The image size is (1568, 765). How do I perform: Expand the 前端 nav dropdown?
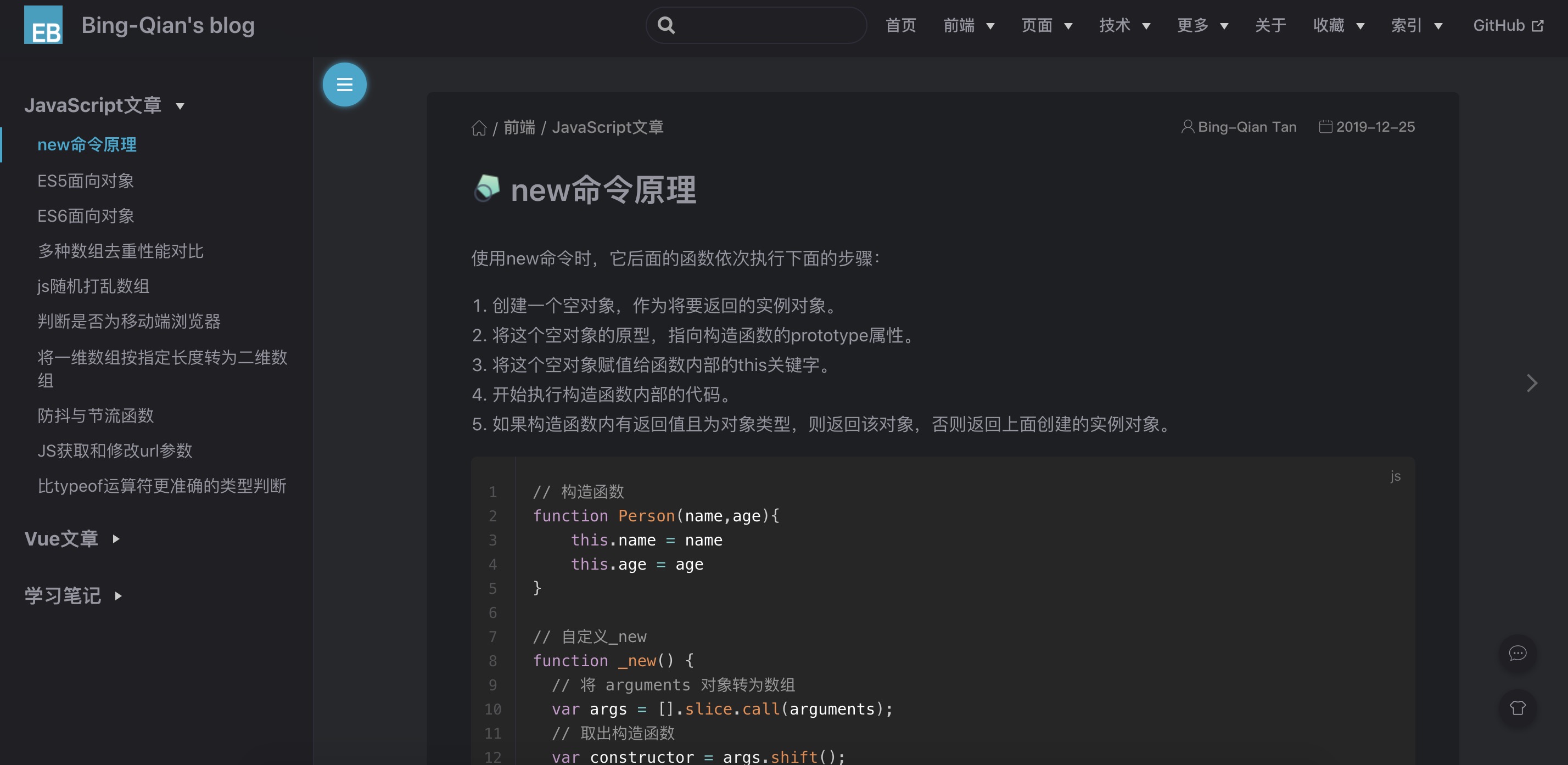point(968,25)
